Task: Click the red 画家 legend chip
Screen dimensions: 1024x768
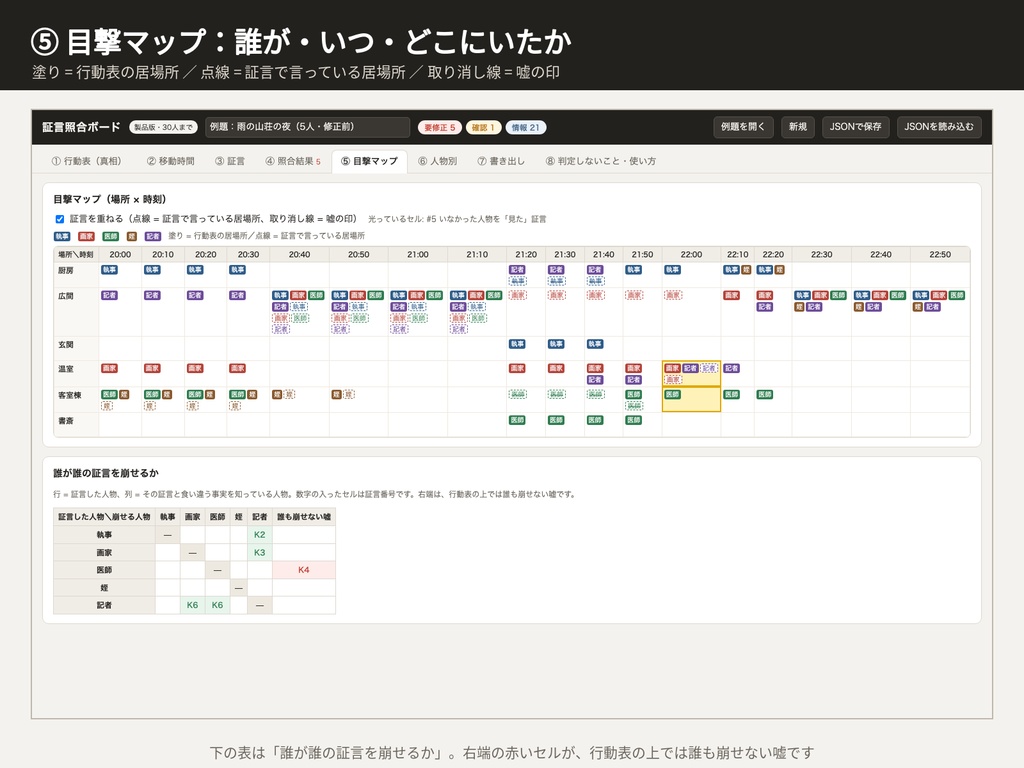Action: click(x=86, y=236)
